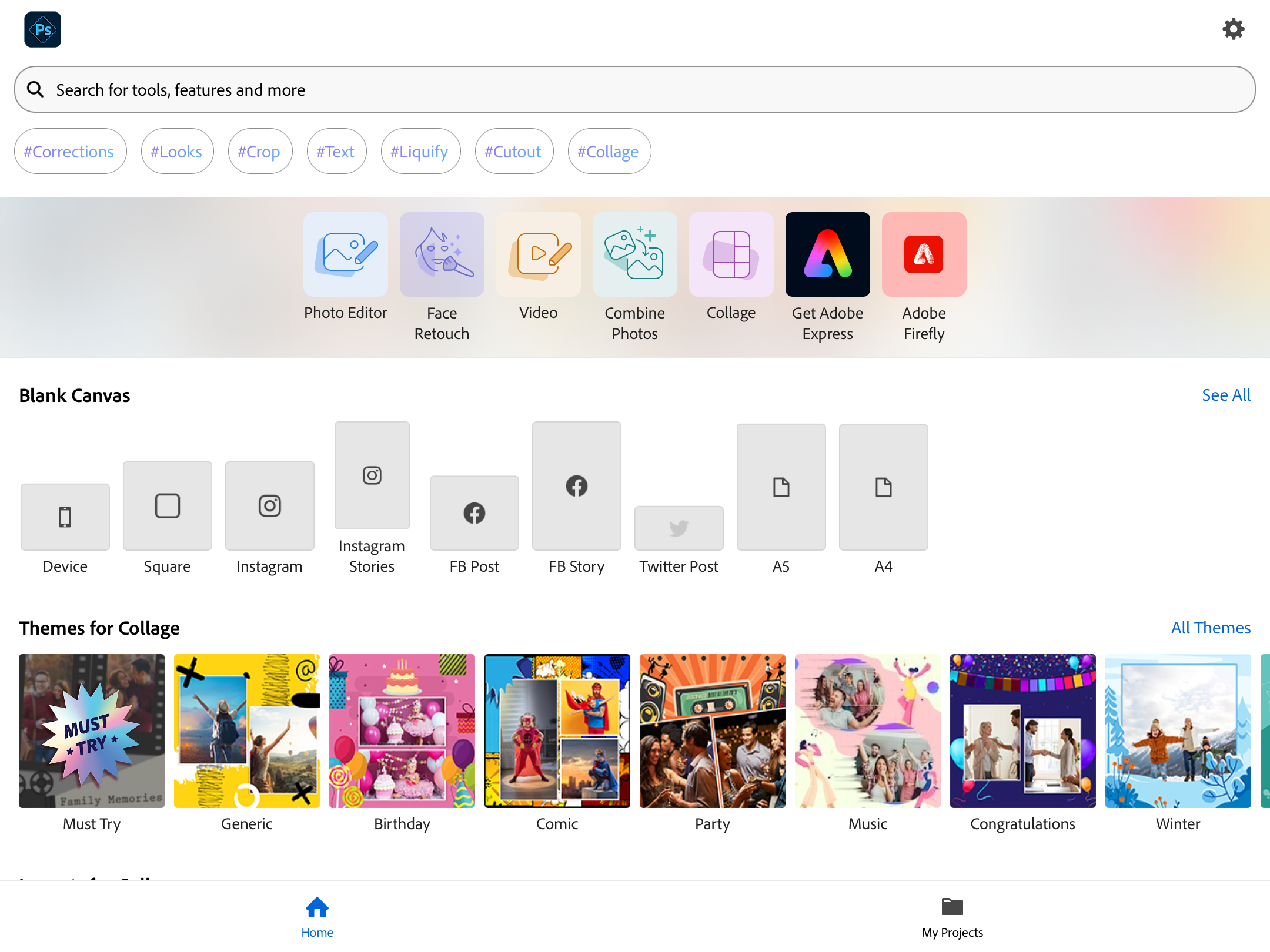
Task: Open settings with the gear icon
Action: [x=1233, y=29]
